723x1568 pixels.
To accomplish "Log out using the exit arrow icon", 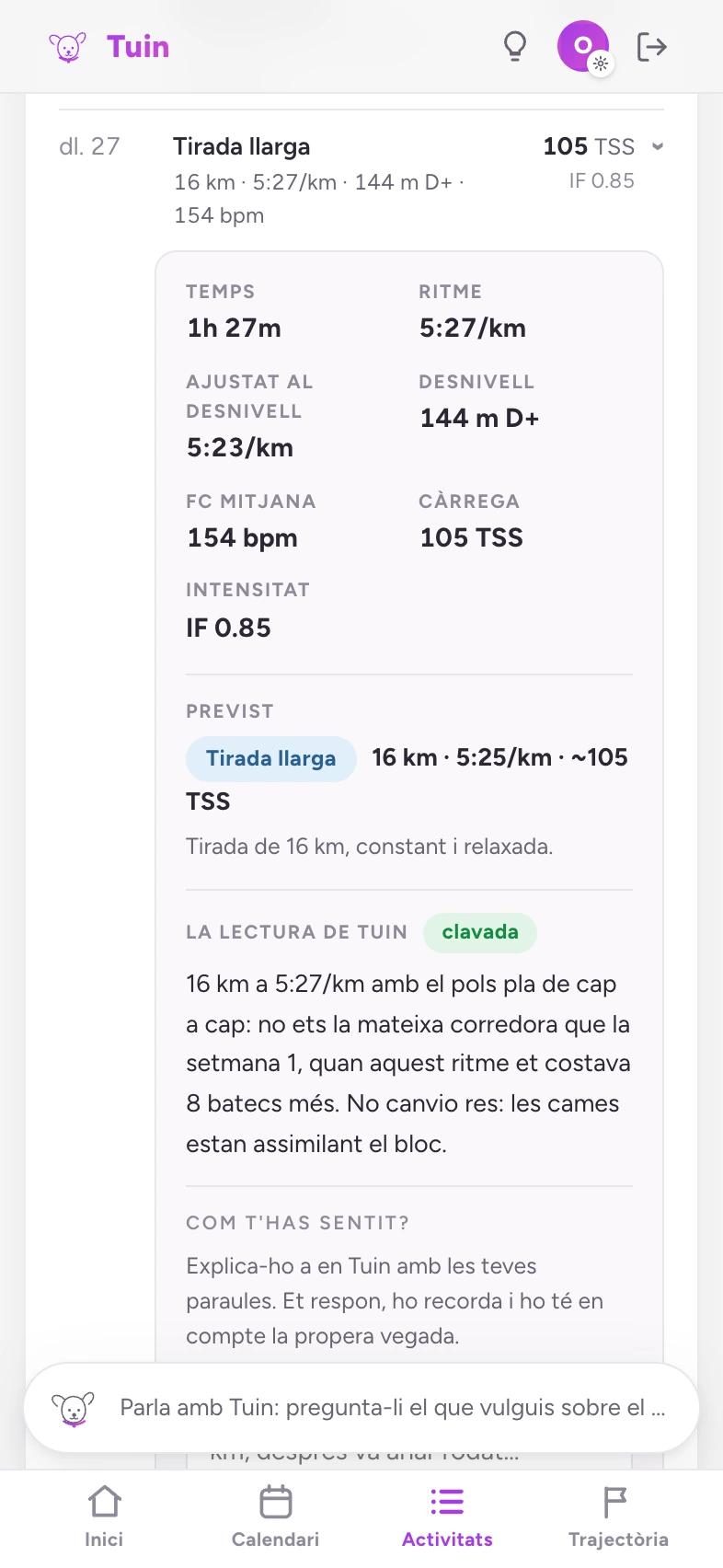I will tap(651, 46).
